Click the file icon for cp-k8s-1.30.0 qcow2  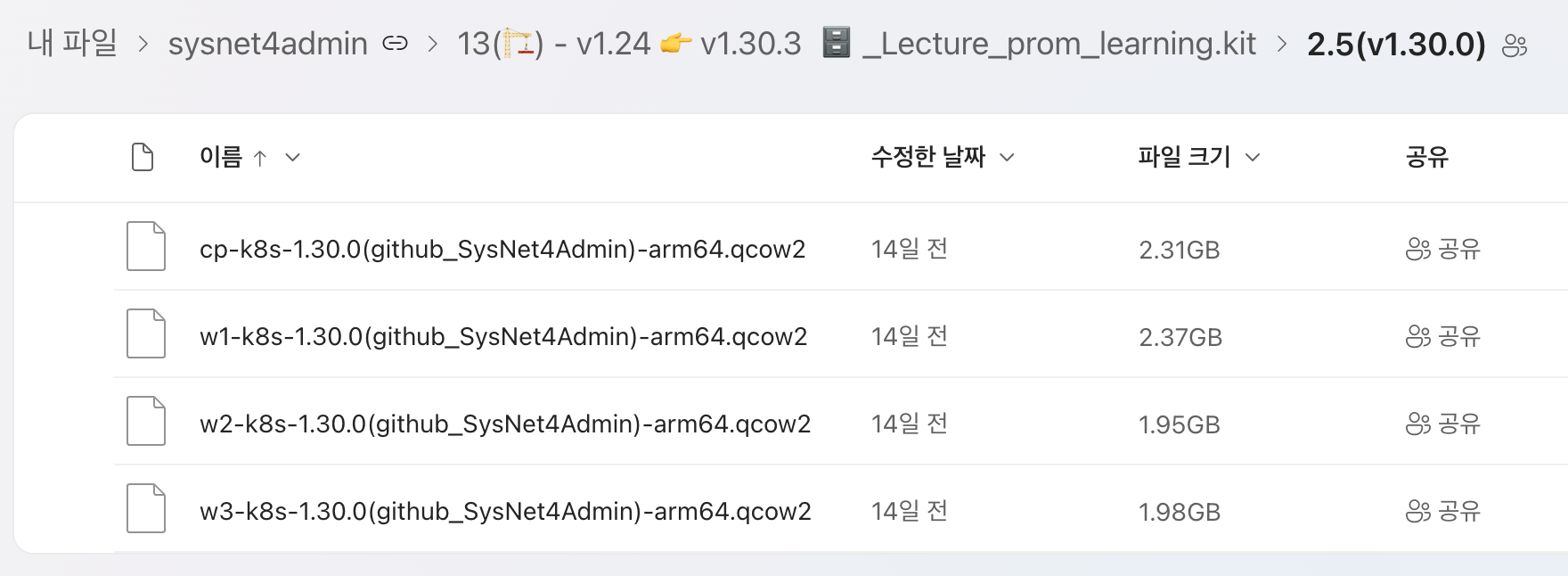click(x=146, y=246)
